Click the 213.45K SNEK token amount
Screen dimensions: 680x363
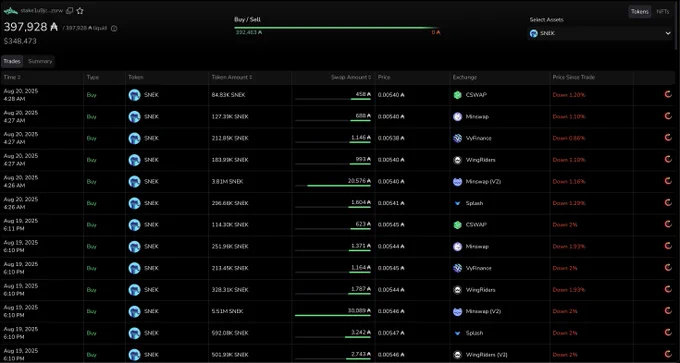coord(230,268)
